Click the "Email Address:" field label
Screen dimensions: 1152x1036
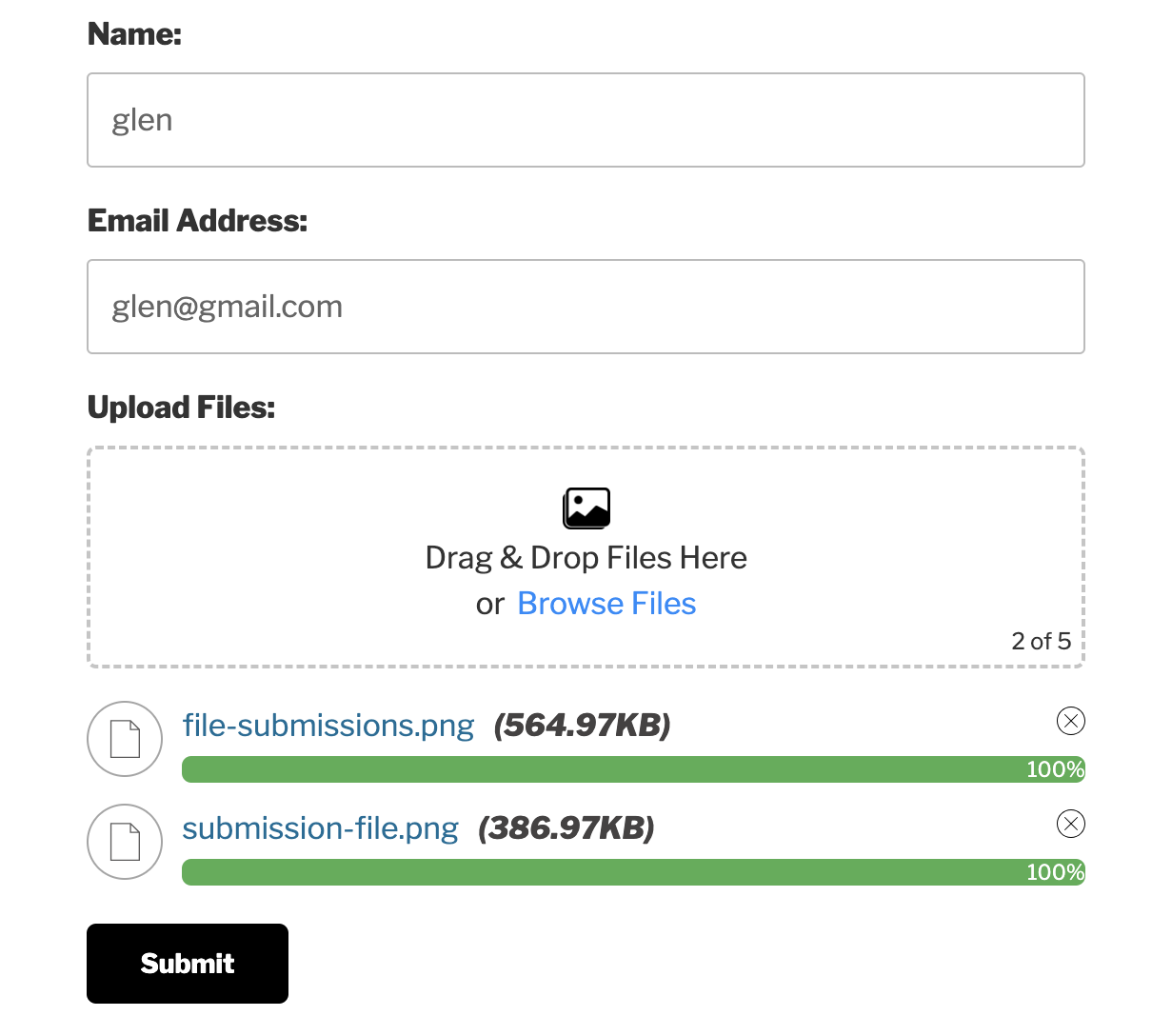point(197,221)
